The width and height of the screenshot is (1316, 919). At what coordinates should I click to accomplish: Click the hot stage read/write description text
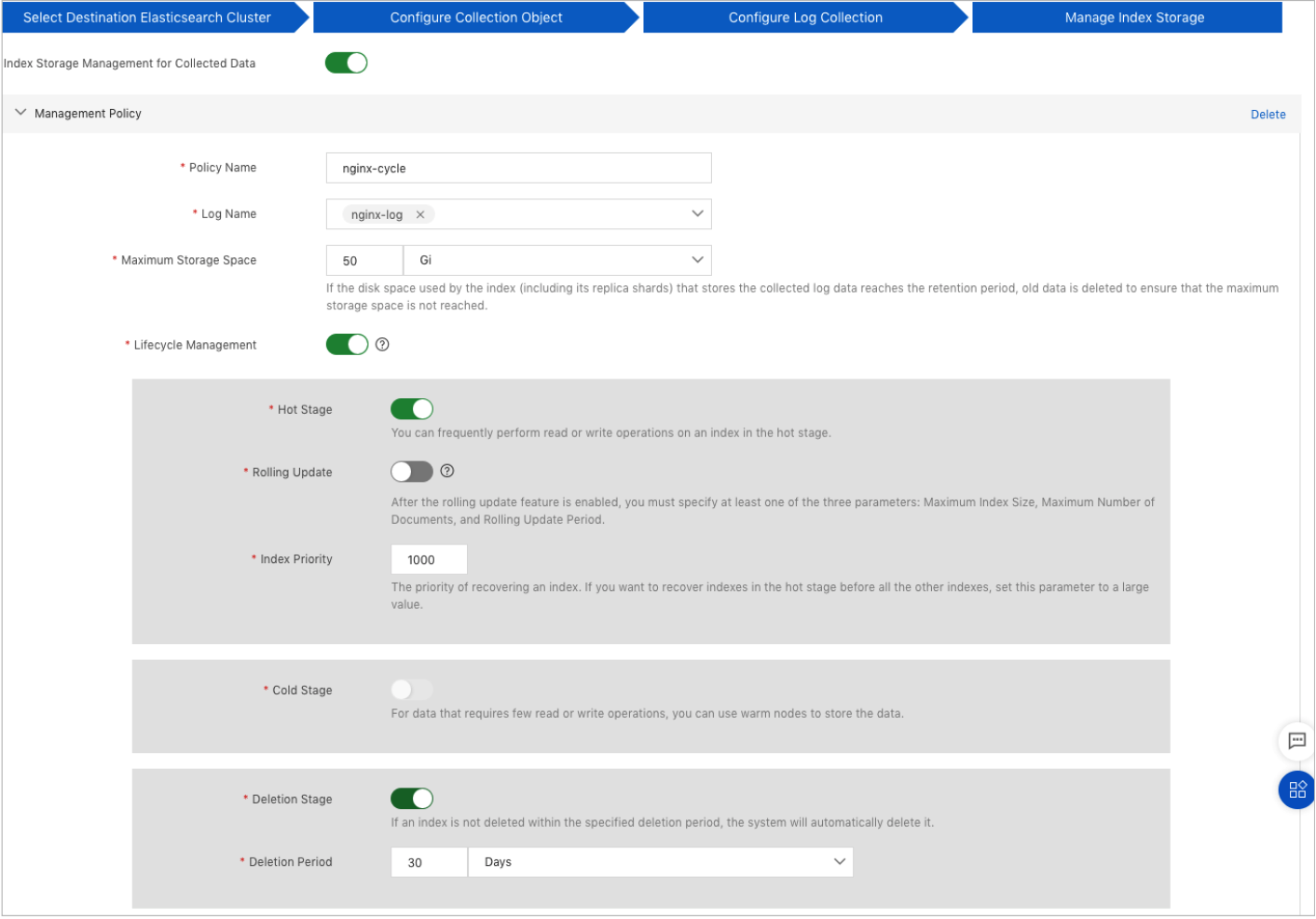(x=610, y=433)
